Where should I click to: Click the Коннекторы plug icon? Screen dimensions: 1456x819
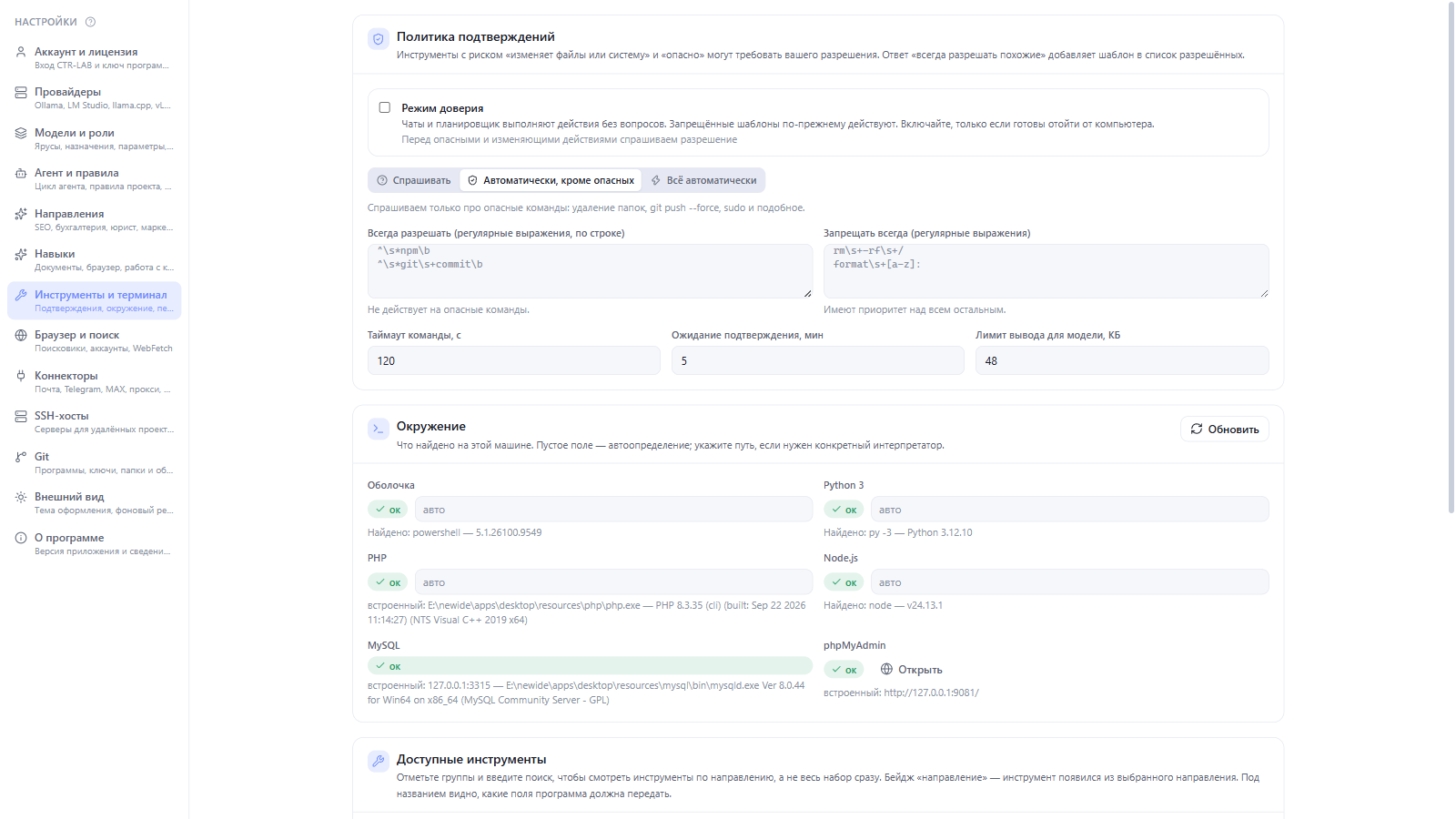pyautogui.click(x=21, y=376)
